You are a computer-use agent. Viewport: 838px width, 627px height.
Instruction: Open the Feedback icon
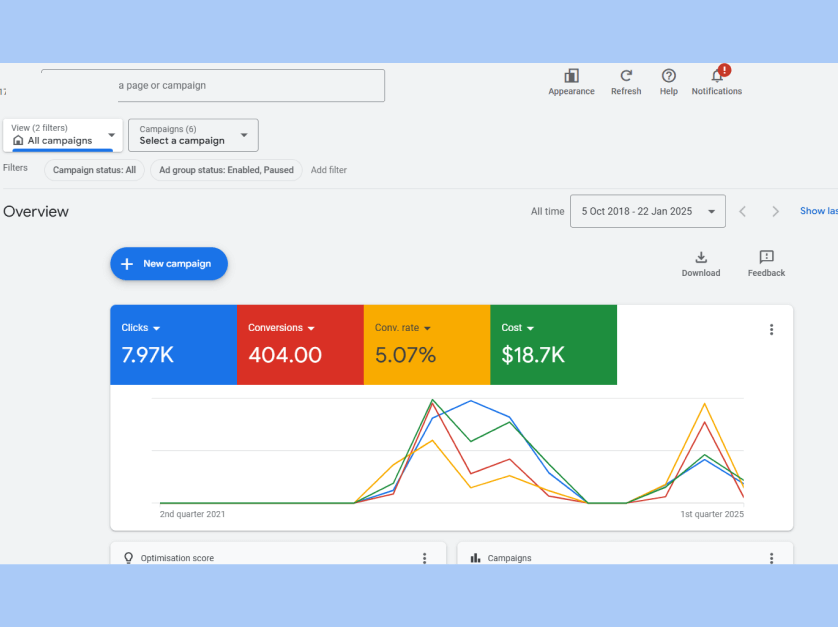tap(766, 258)
